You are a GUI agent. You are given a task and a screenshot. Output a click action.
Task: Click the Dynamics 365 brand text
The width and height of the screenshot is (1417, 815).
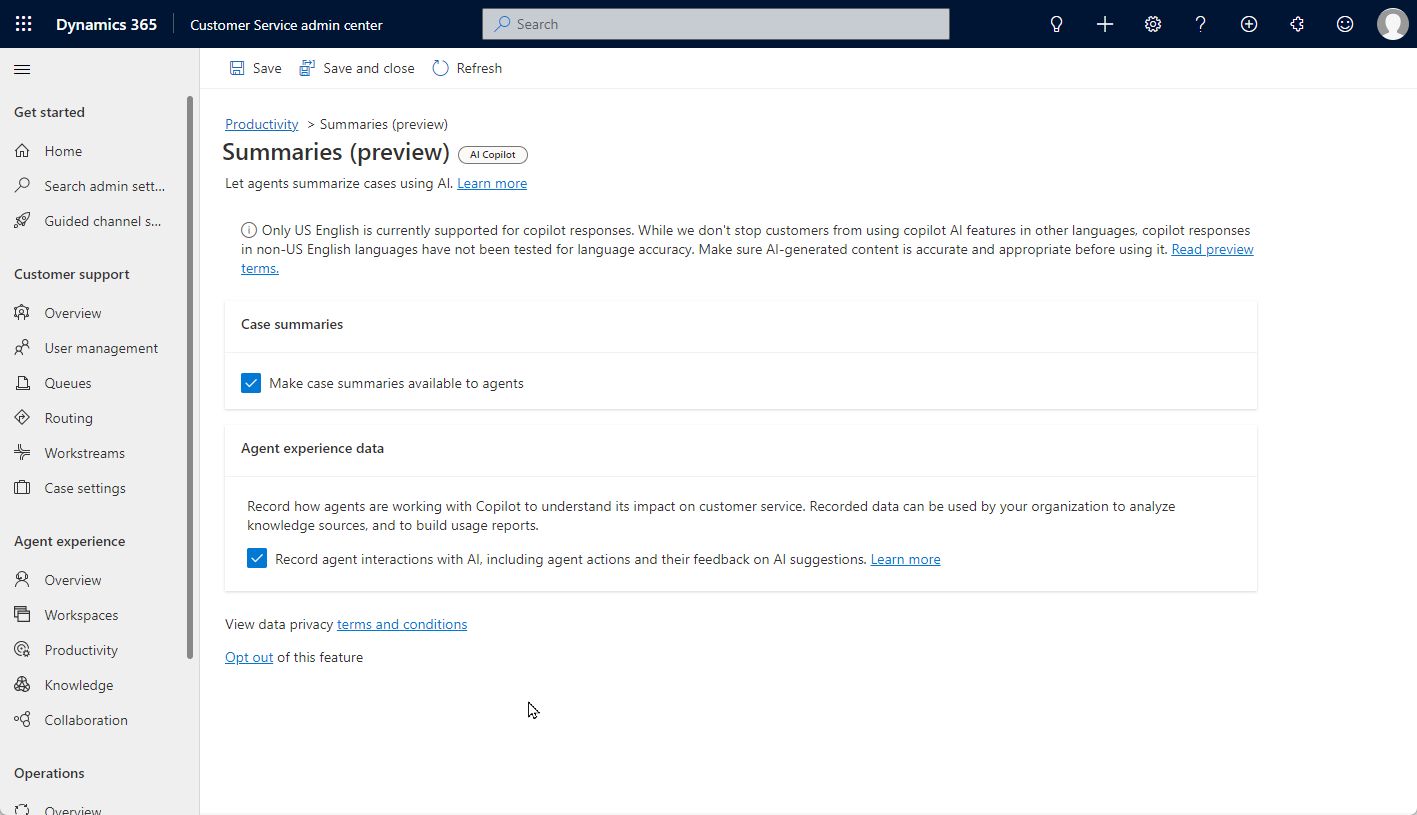[x=106, y=24]
